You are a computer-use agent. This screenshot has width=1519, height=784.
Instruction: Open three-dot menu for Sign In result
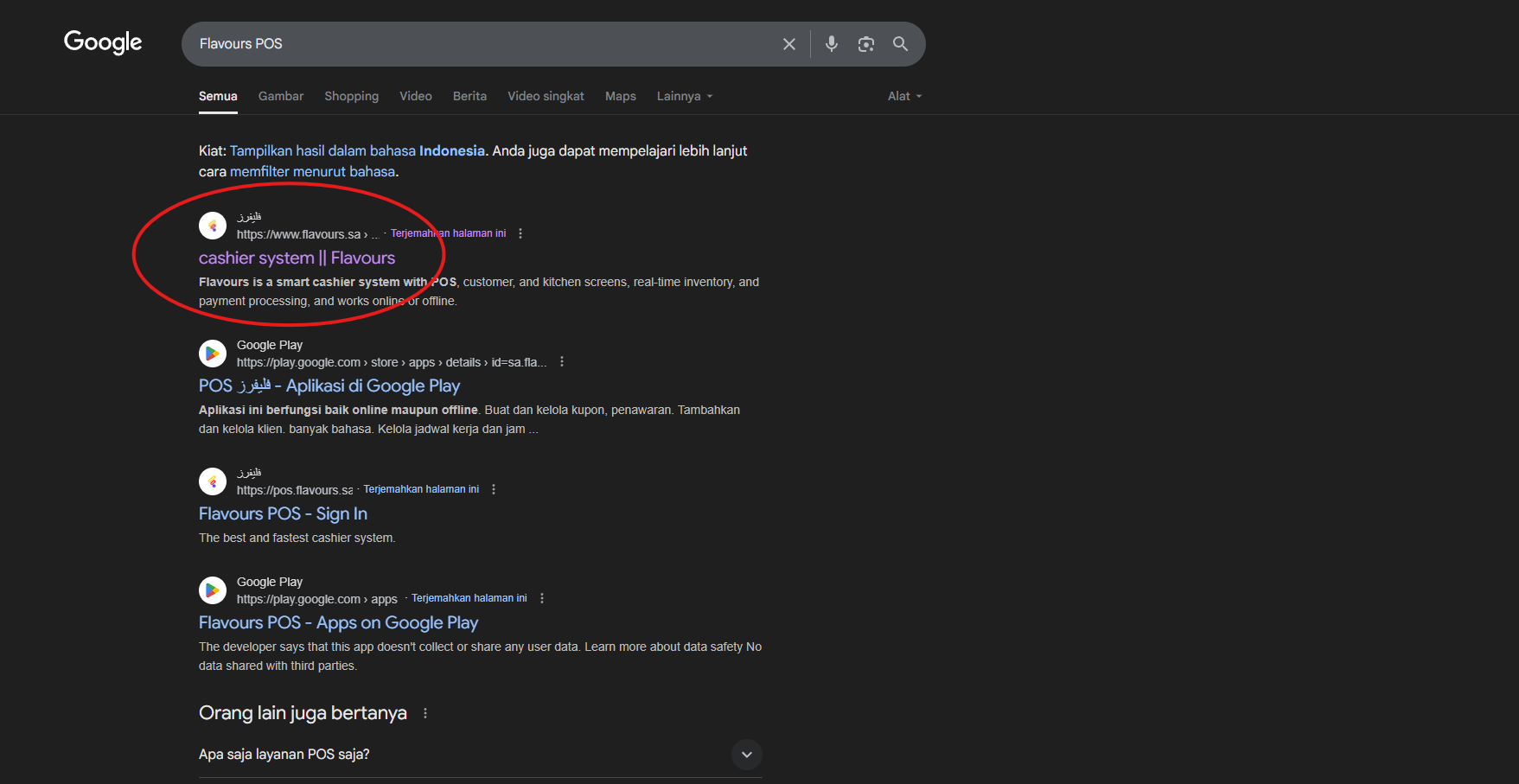[x=494, y=489]
